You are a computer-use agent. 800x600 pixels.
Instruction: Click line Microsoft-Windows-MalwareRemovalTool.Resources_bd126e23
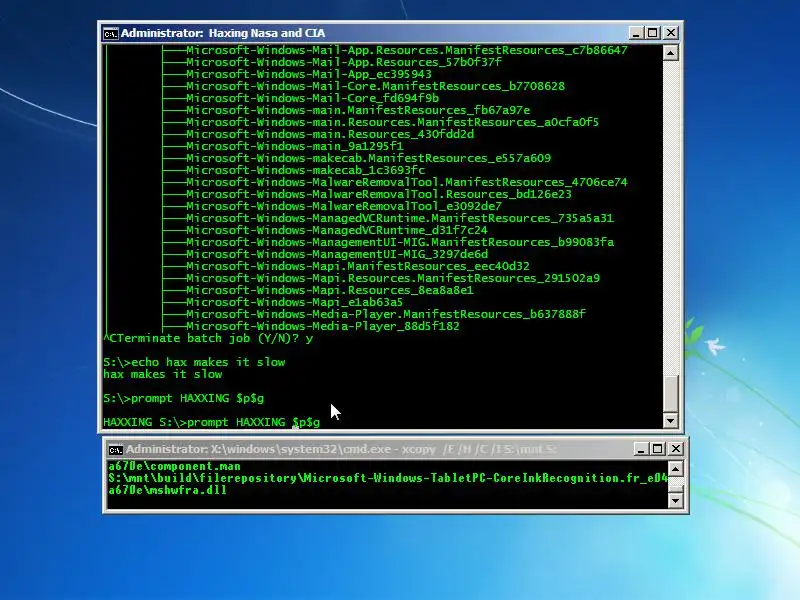coord(379,194)
